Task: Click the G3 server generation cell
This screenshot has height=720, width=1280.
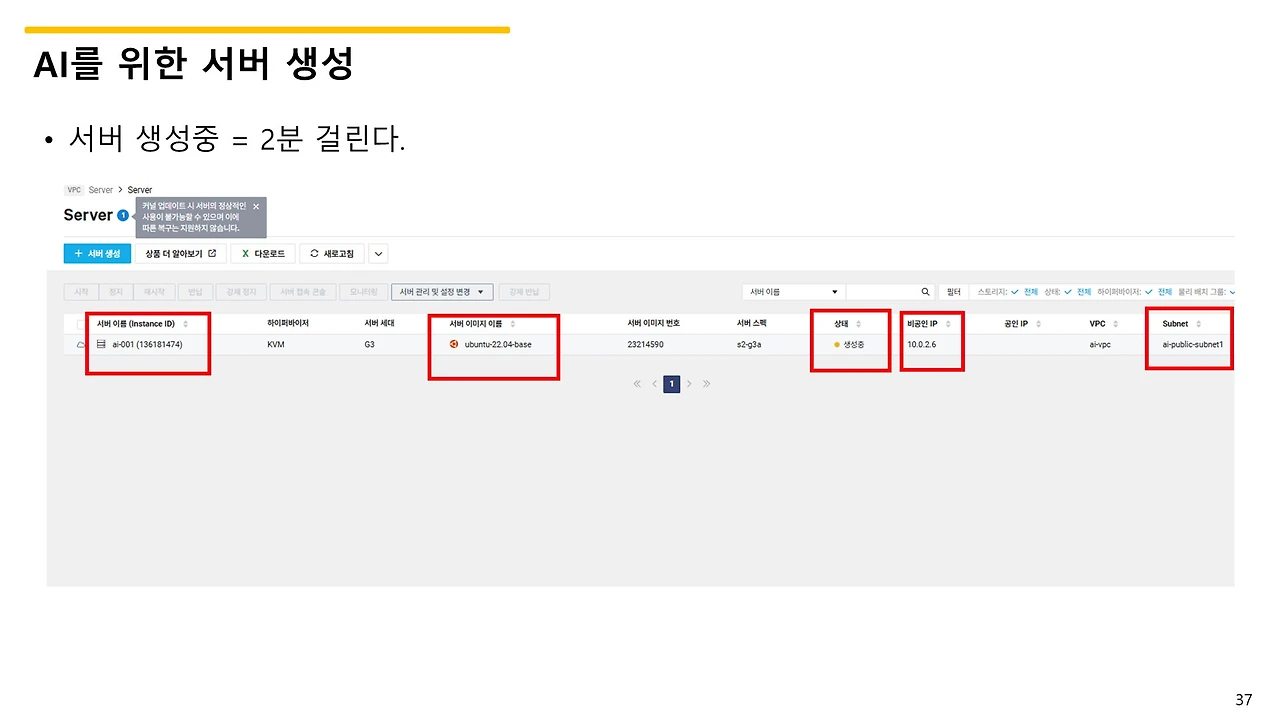Action: click(x=370, y=344)
